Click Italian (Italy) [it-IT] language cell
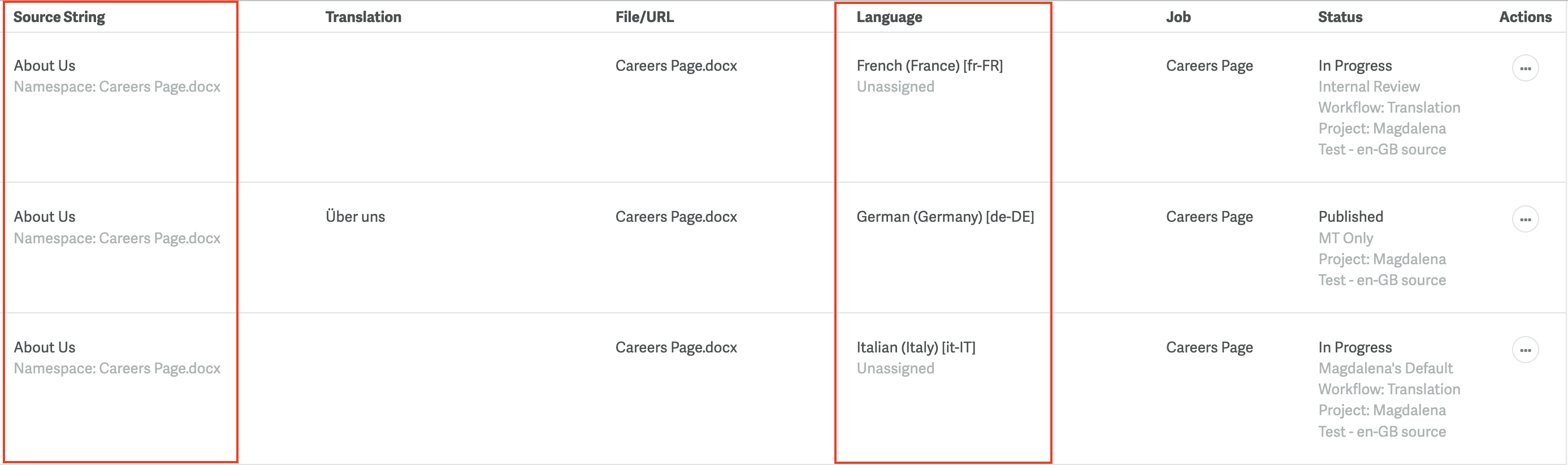Viewport: 1568px width, 465px height. pos(916,347)
